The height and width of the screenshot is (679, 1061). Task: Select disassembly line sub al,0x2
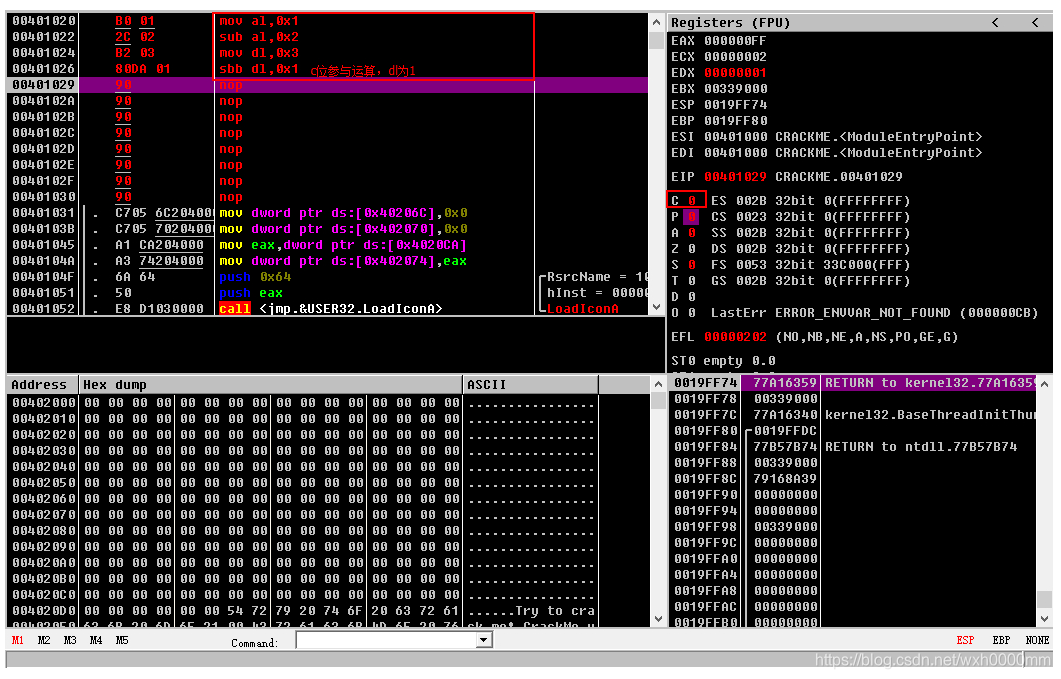pyautogui.click(x=258, y=37)
